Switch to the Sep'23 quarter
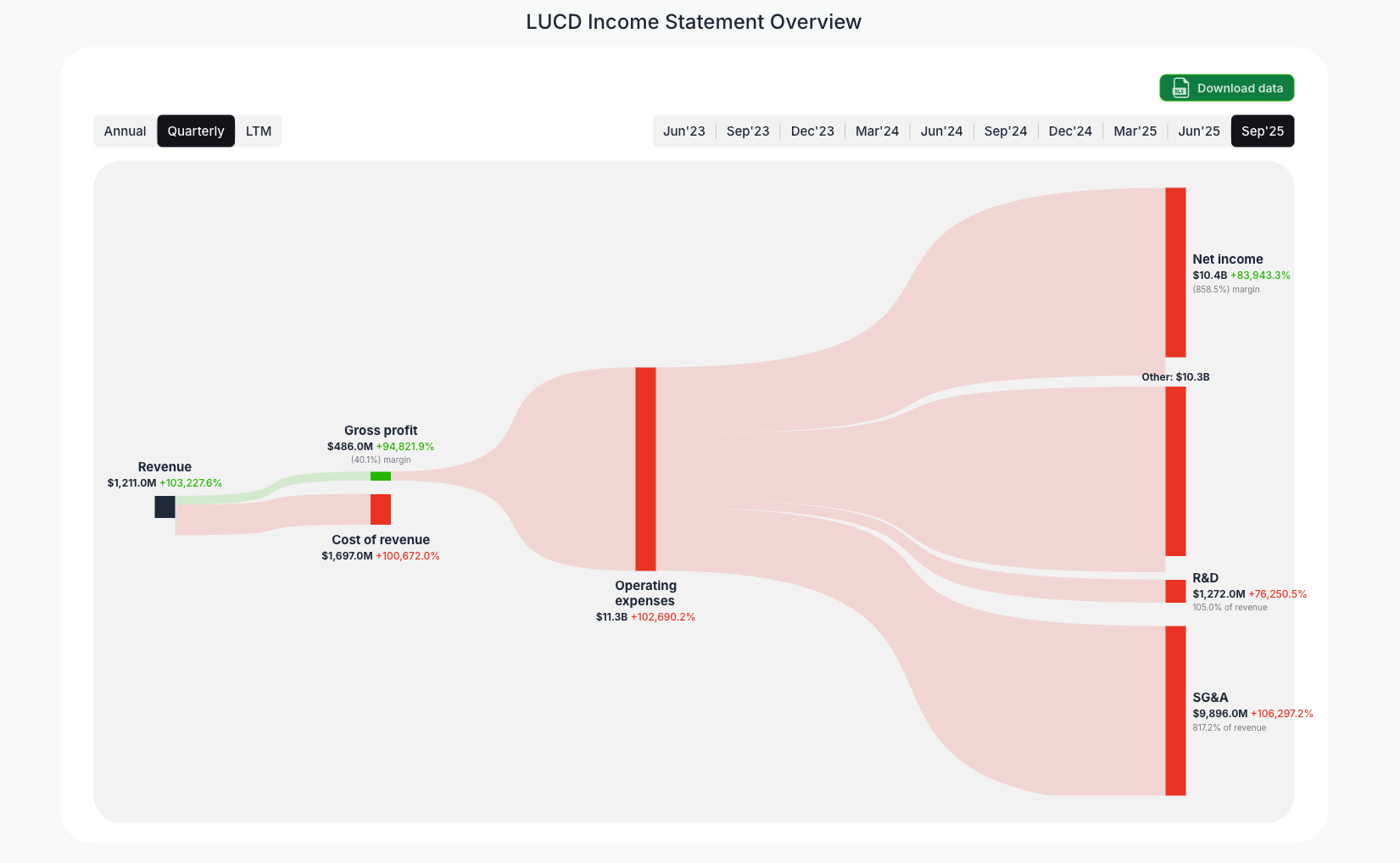 click(748, 131)
